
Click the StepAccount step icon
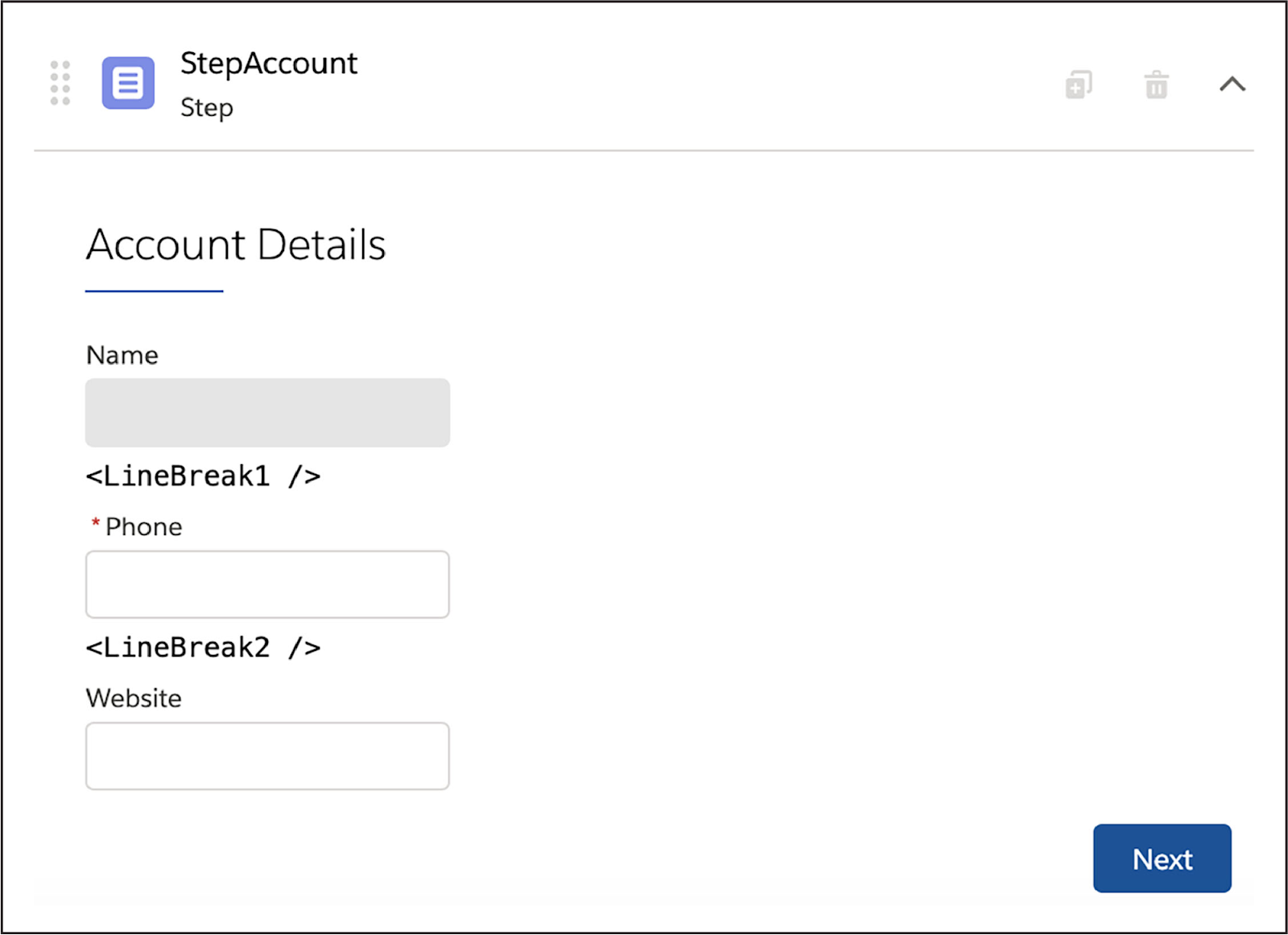click(127, 83)
